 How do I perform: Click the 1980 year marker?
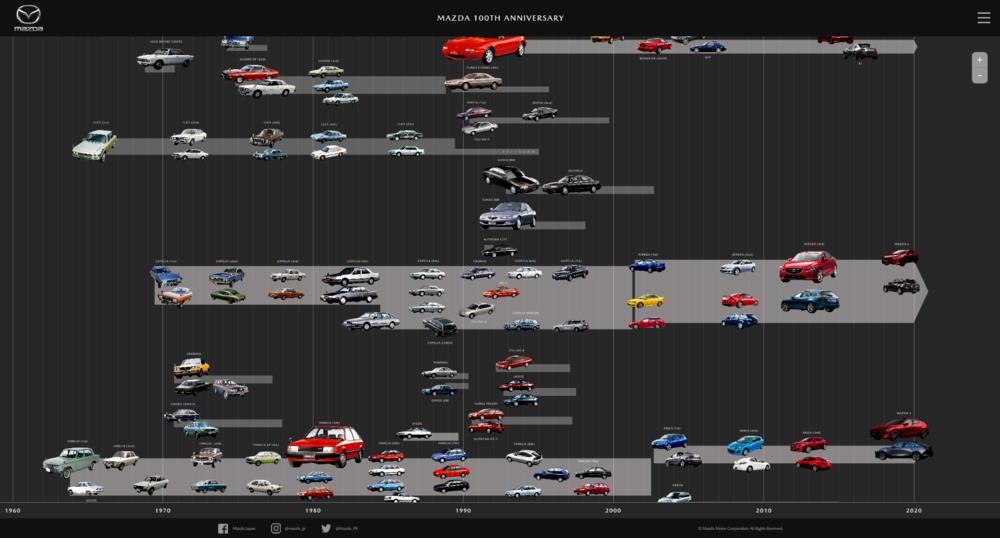coord(312,511)
